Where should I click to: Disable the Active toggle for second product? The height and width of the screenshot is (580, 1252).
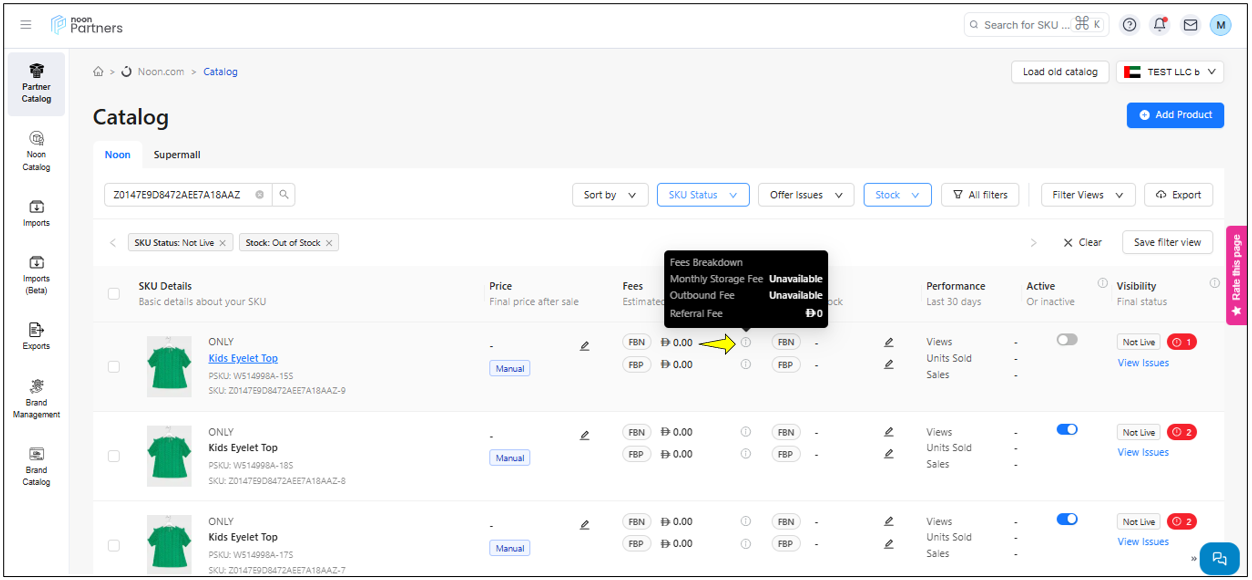[x=1067, y=430]
